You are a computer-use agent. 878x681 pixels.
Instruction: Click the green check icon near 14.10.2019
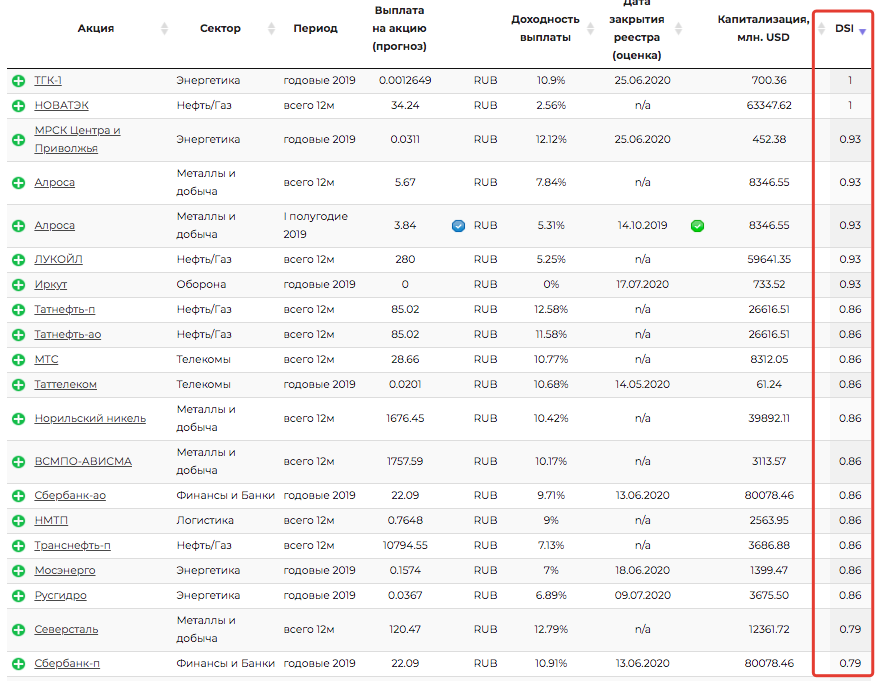tap(697, 226)
